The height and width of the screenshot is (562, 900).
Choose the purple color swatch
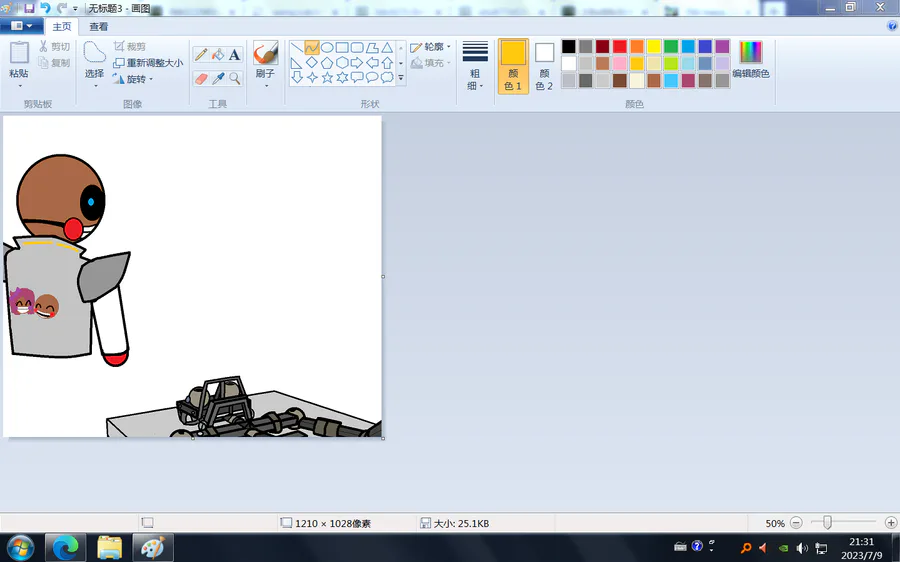coord(722,46)
